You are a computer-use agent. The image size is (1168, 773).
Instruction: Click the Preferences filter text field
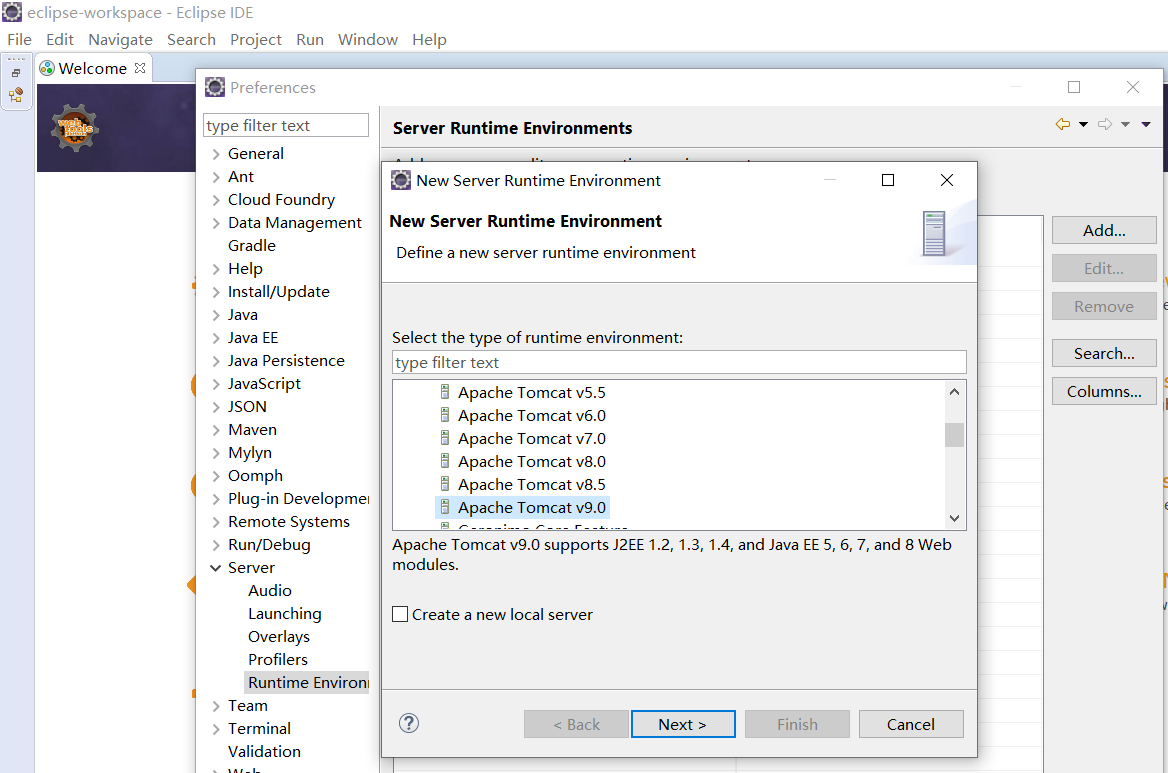click(x=286, y=125)
